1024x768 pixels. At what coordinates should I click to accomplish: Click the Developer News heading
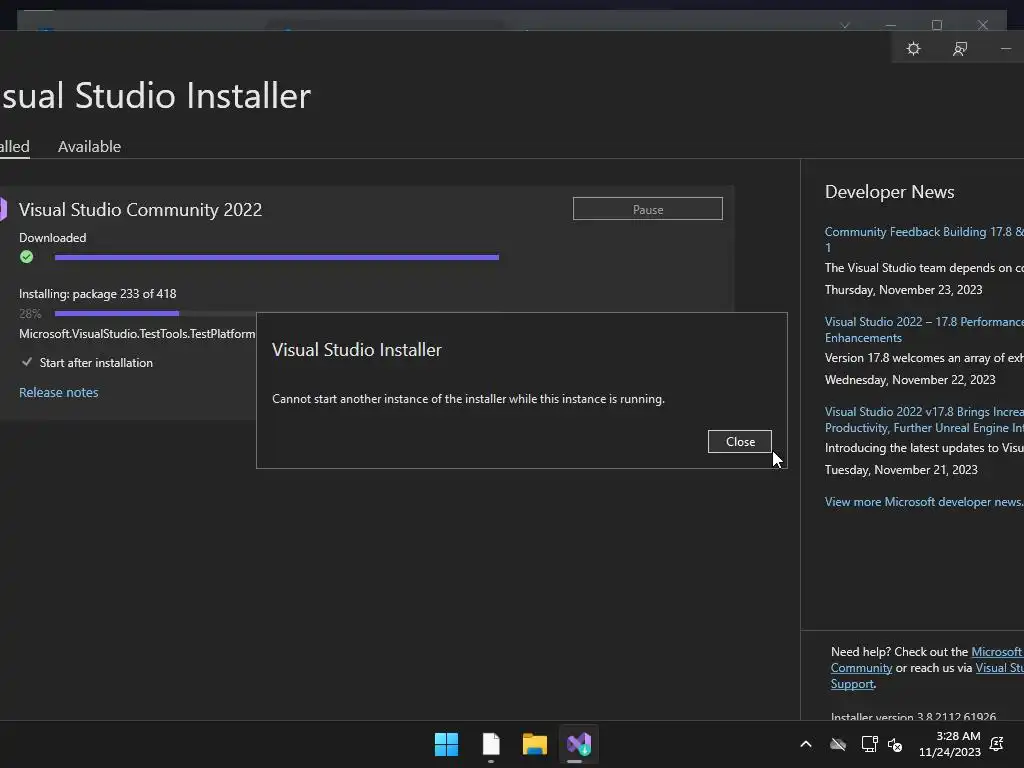[x=889, y=191]
